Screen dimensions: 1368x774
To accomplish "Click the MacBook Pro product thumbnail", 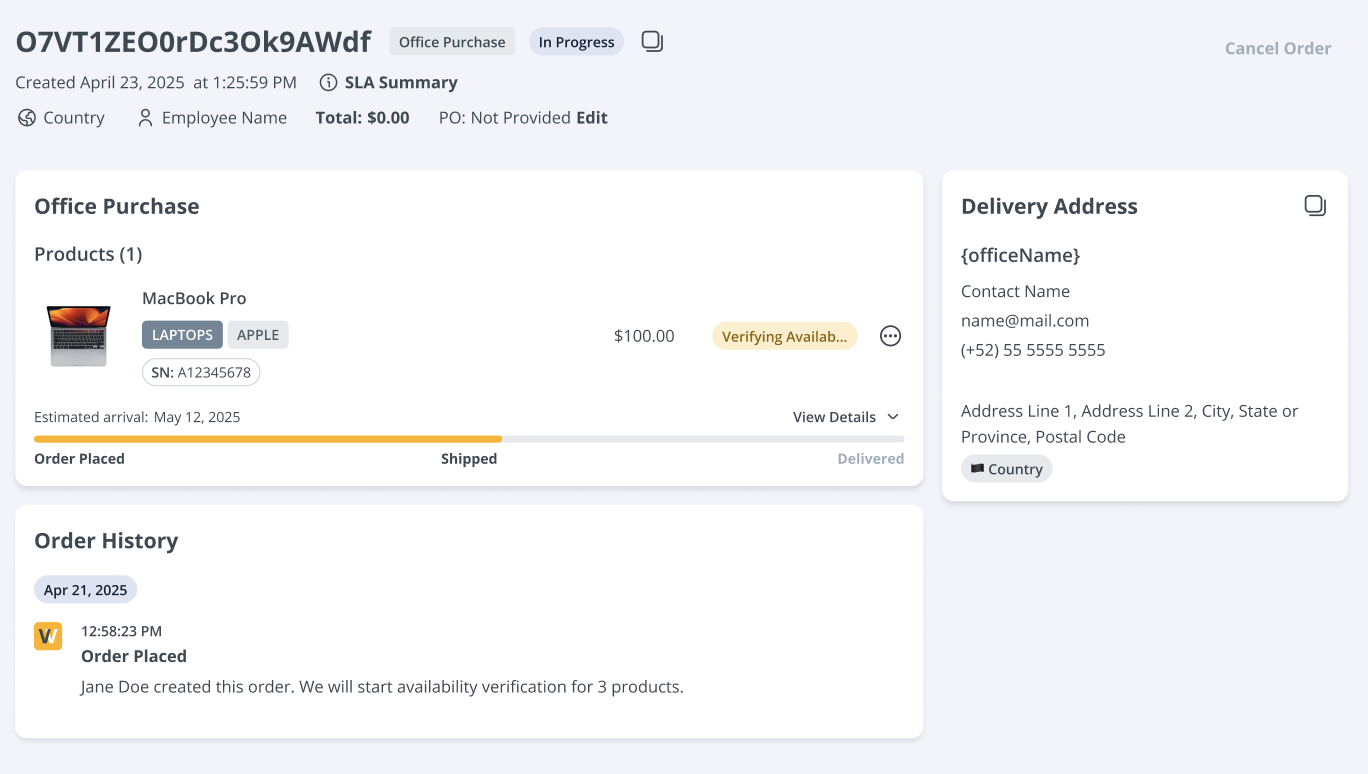I will pyautogui.click(x=78, y=335).
